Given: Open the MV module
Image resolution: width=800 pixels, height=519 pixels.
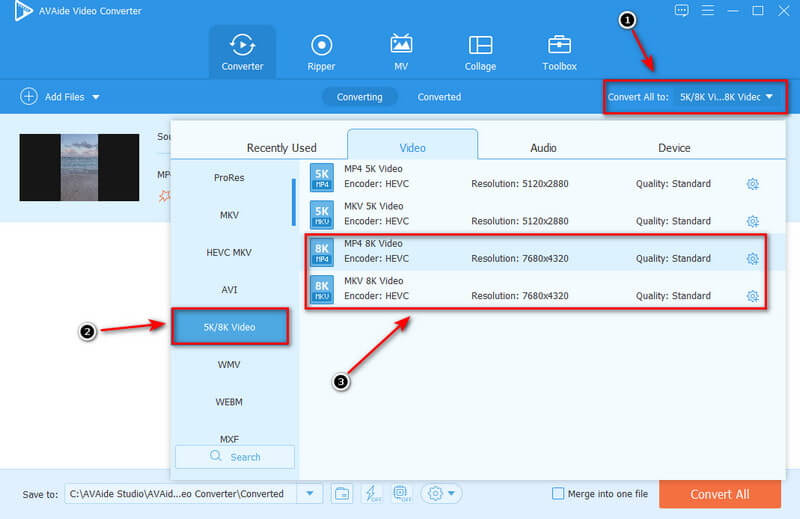Looking at the screenshot, I should [x=401, y=52].
